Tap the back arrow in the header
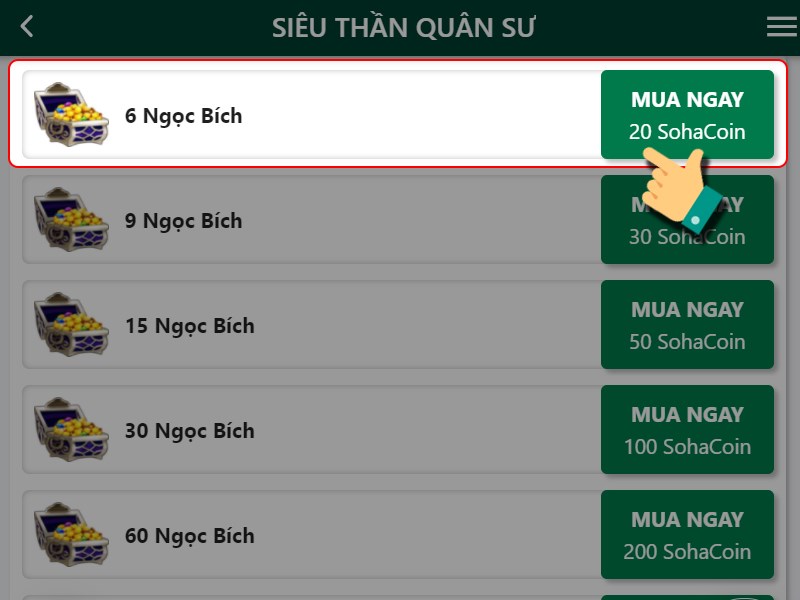Viewport: 800px width, 600px height. click(27, 26)
